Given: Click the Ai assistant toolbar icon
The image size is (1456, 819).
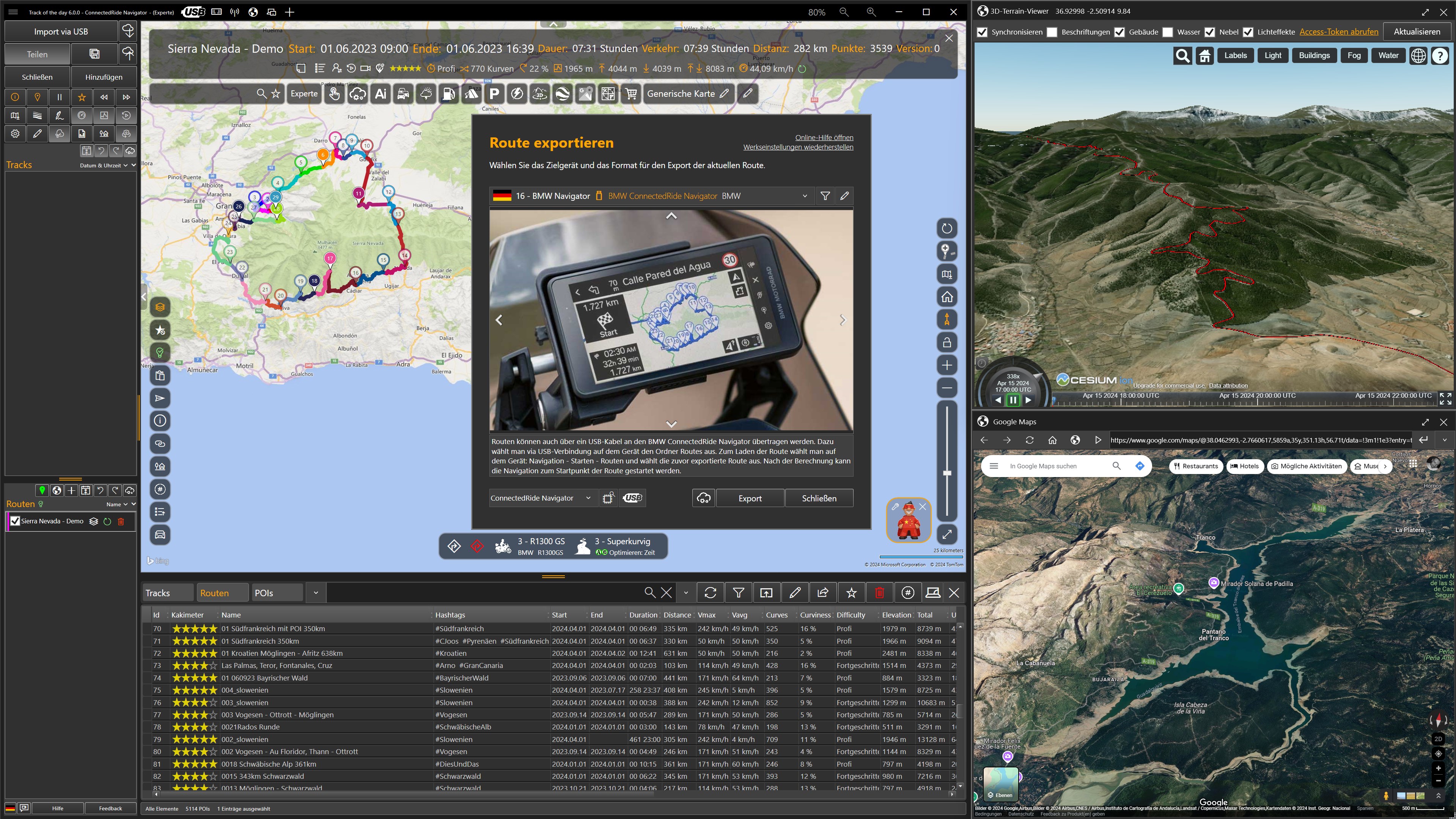Looking at the screenshot, I should point(381,94).
